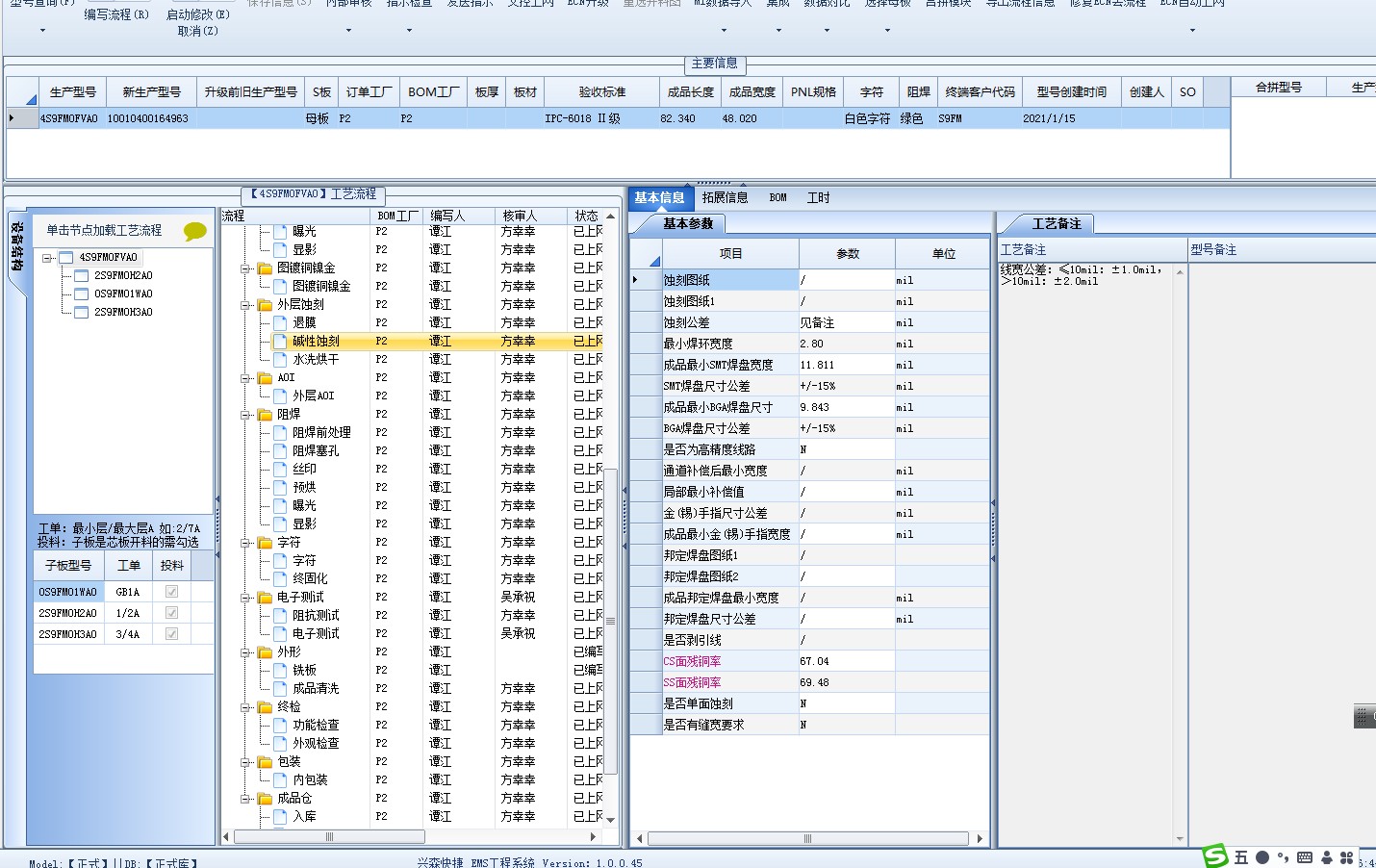The image size is (1376, 868).
Task: Collapse the 包装 process group
Action: (245, 762)
